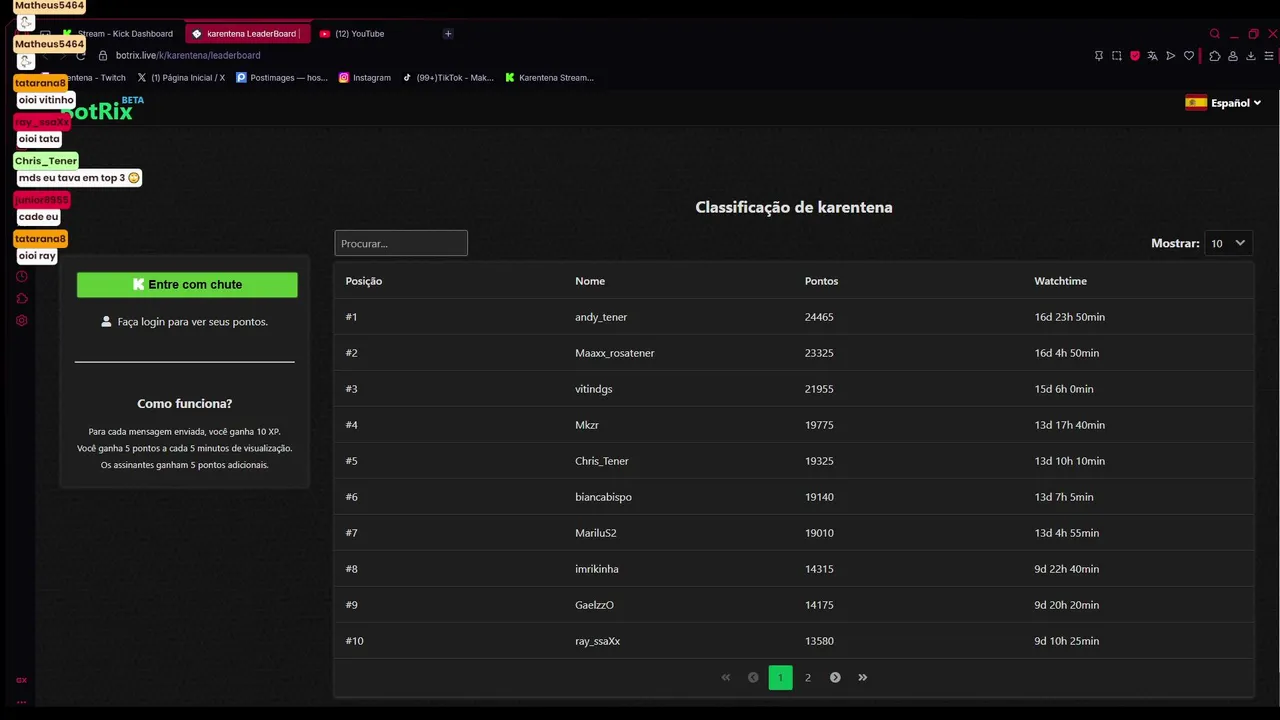Screen dimensions: 1280x720
Task: Click the Entre com chute button
Action: [187, 285]
